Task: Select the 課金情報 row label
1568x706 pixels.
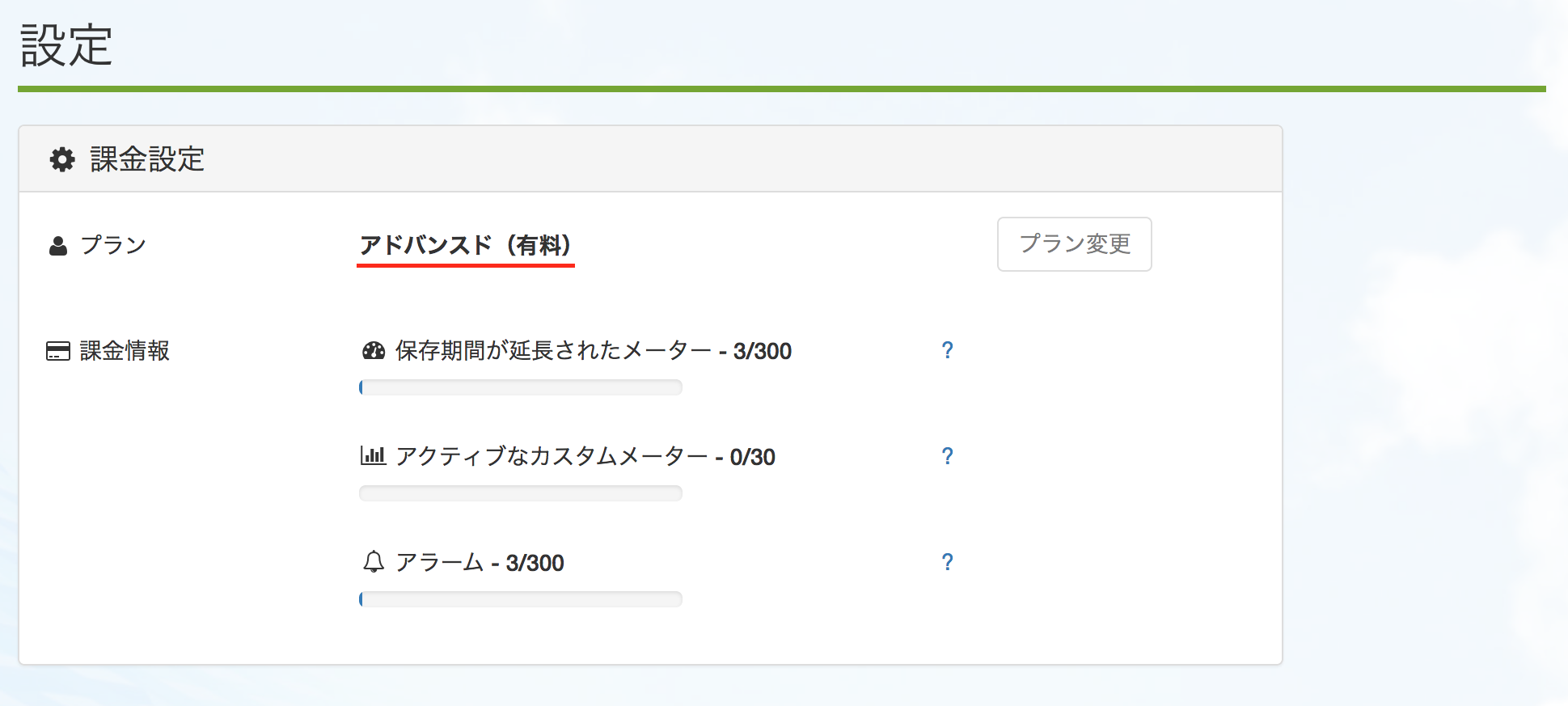Action: (x=125, y=351)
